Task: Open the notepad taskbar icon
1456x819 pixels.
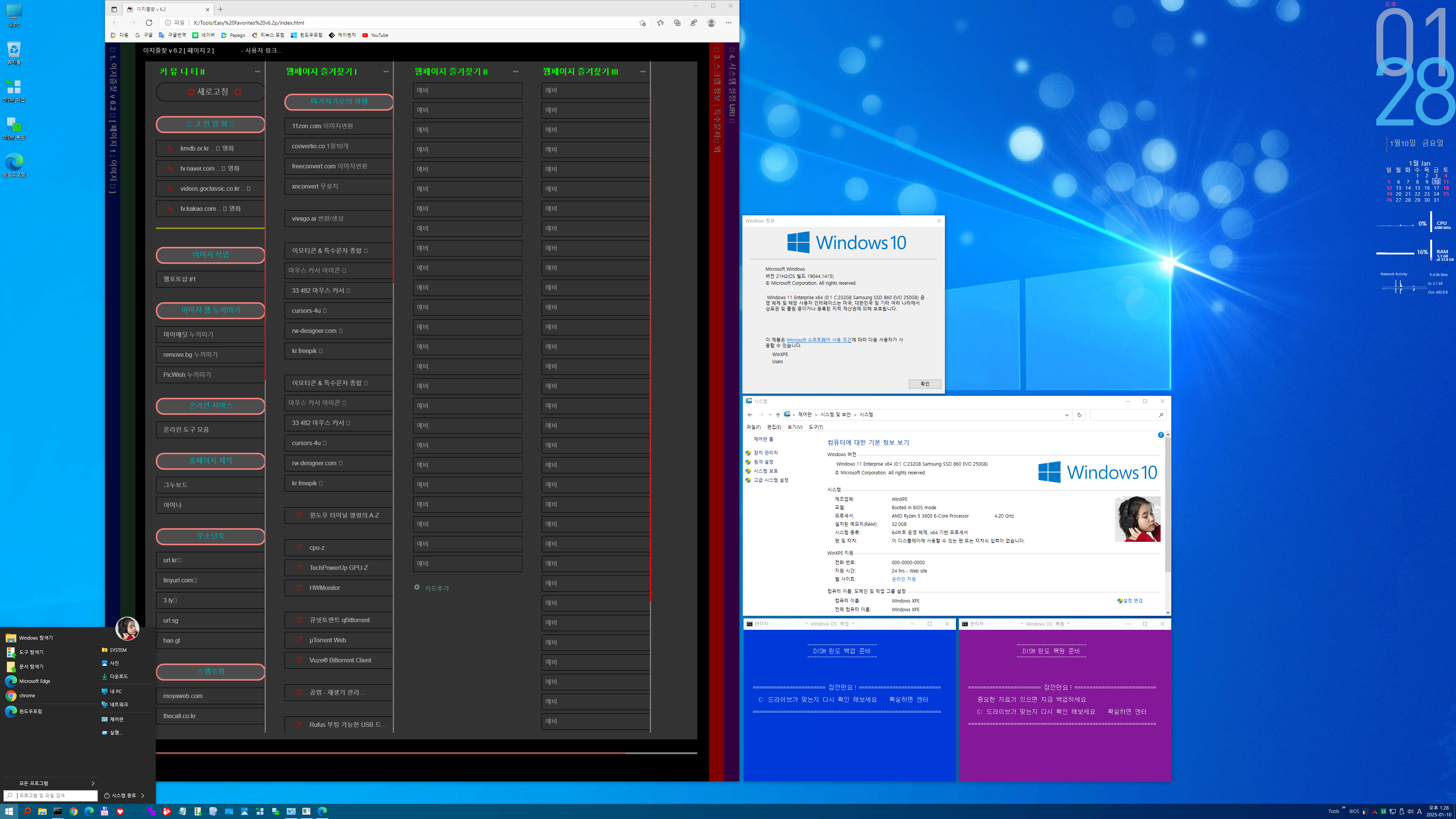Action: point(182,811)
